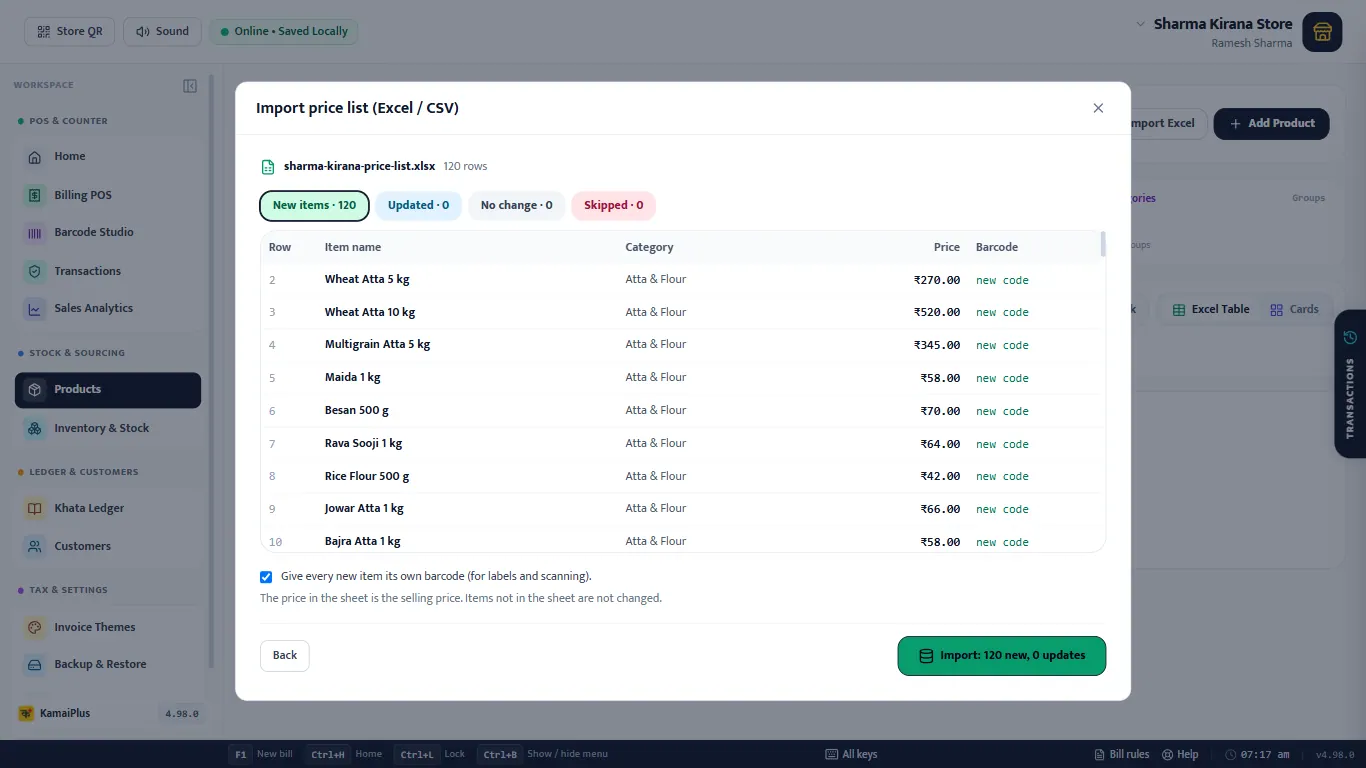The height and width of the screenshot is (768, 1366).
Task: Click the store avatar icon
Action: 1322,32
